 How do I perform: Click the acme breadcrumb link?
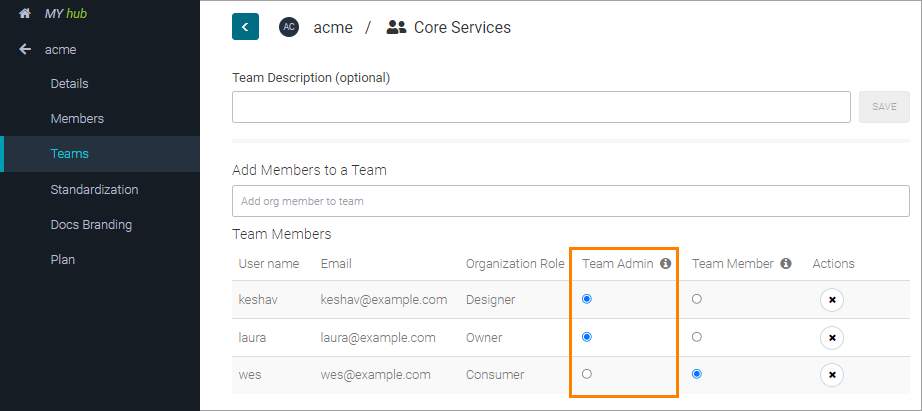click(x=333, y=28)
